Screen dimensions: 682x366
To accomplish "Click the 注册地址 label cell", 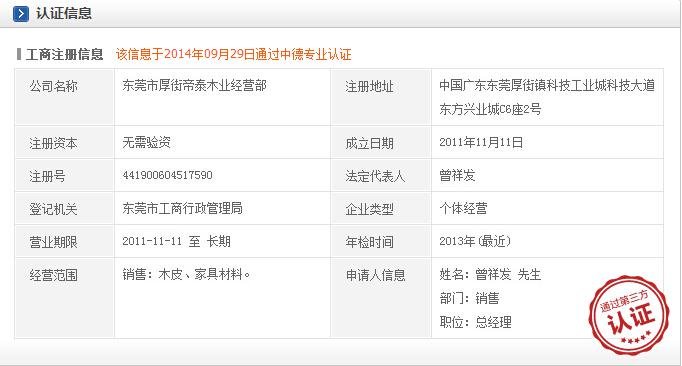I will (x=381, y=97).
